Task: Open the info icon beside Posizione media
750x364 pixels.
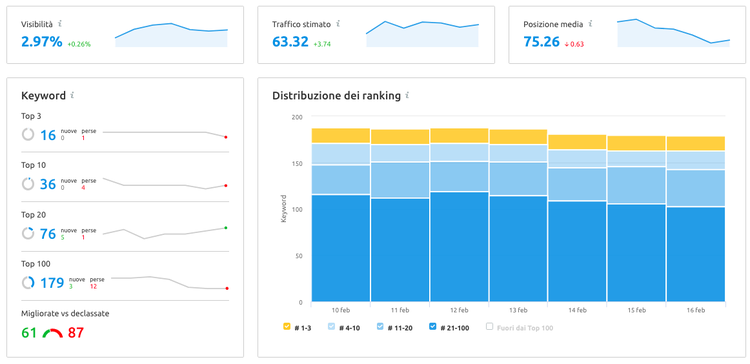Action: pos(590,23)
